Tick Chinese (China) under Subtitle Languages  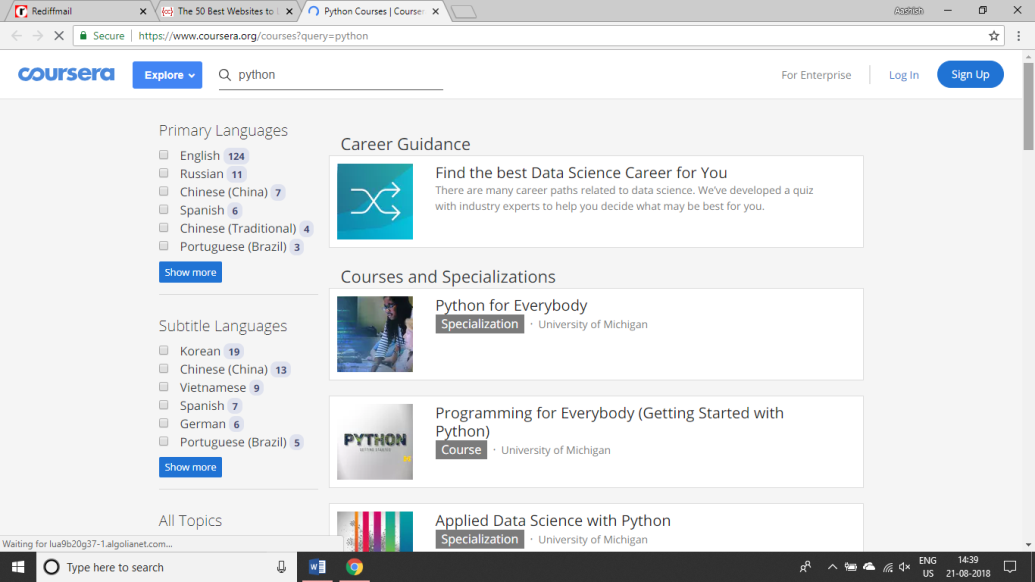(x=164, y=369)
